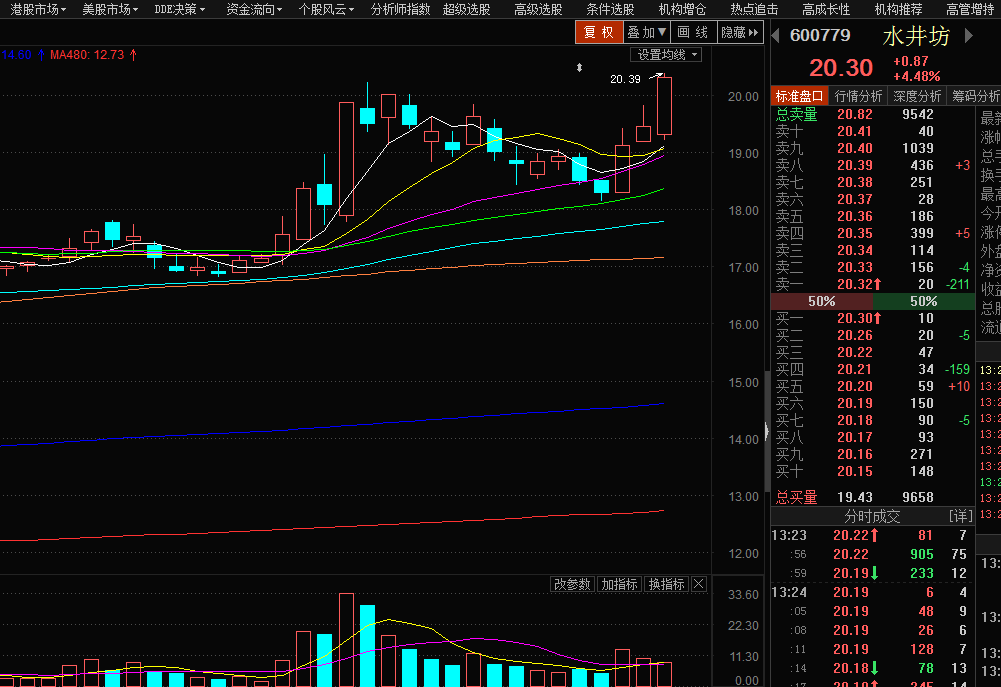This screenshot has height=687, width=1001.
Task: Click the 改参数 button
Action: (573, 584)
